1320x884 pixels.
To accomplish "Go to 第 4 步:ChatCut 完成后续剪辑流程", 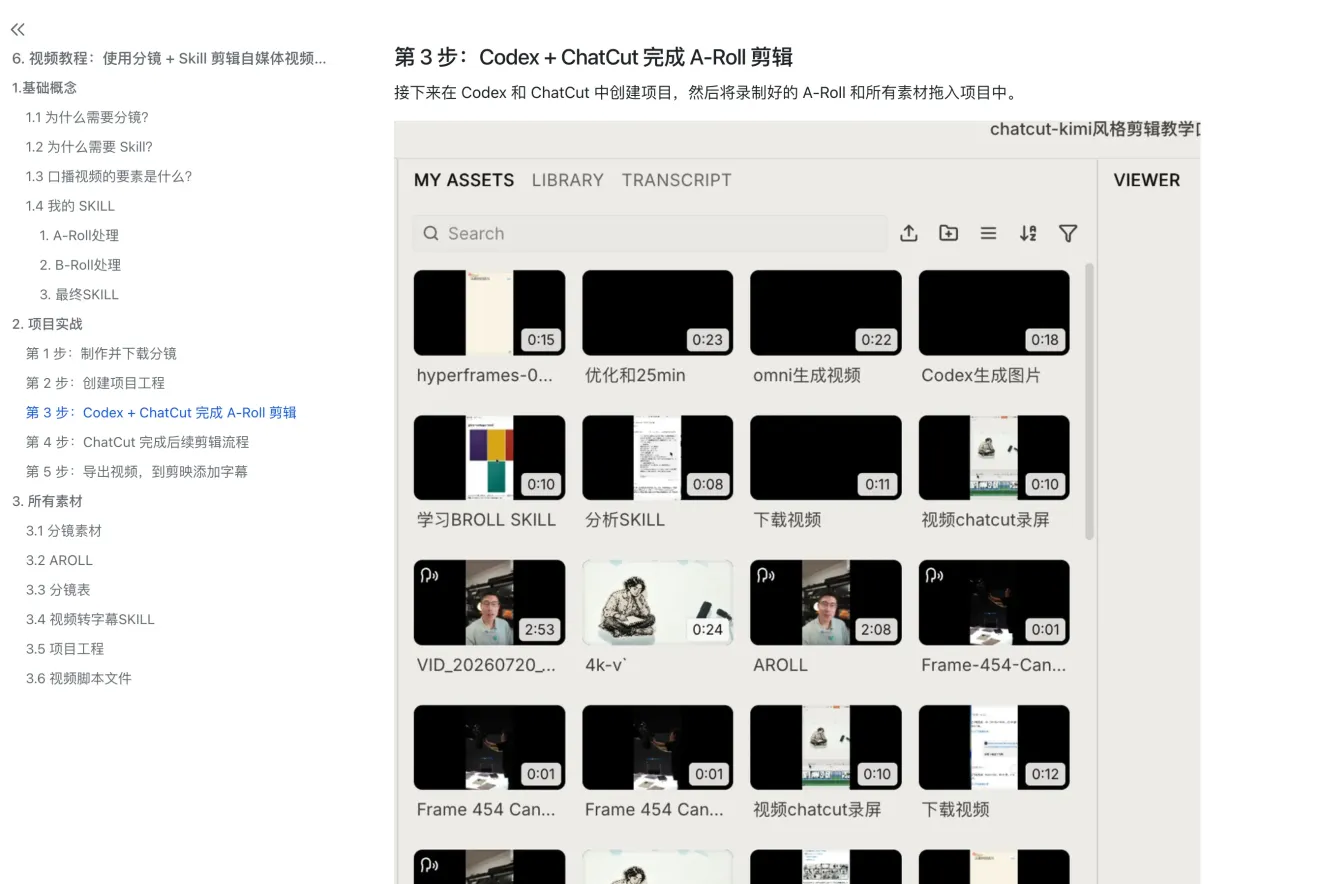I will click(x=137, y=442).
